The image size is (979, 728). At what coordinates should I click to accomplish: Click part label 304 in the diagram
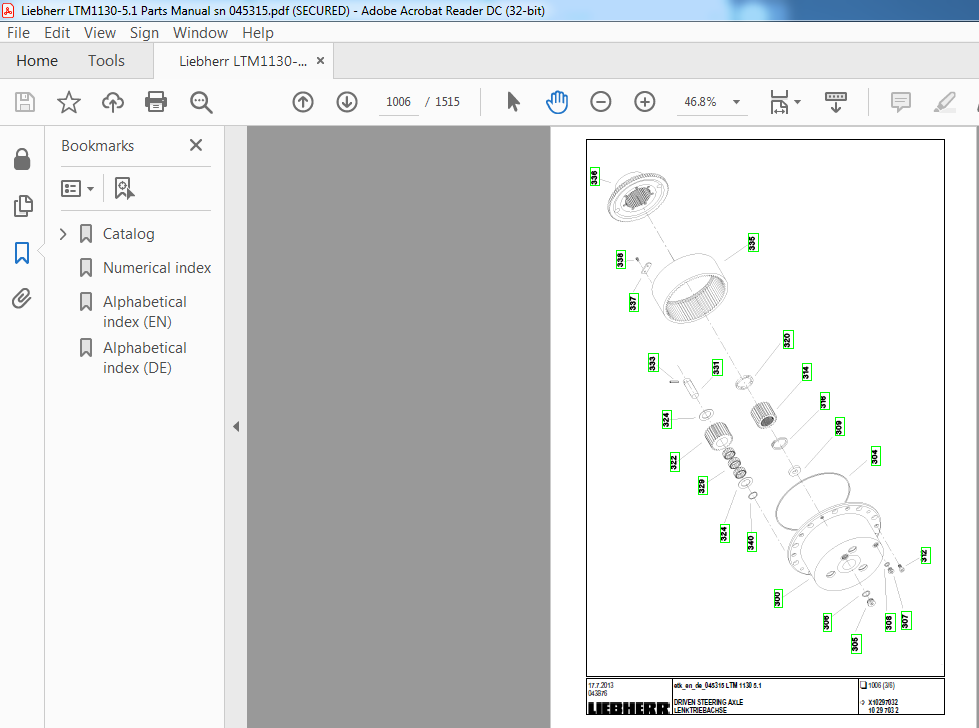pos(875,456)
